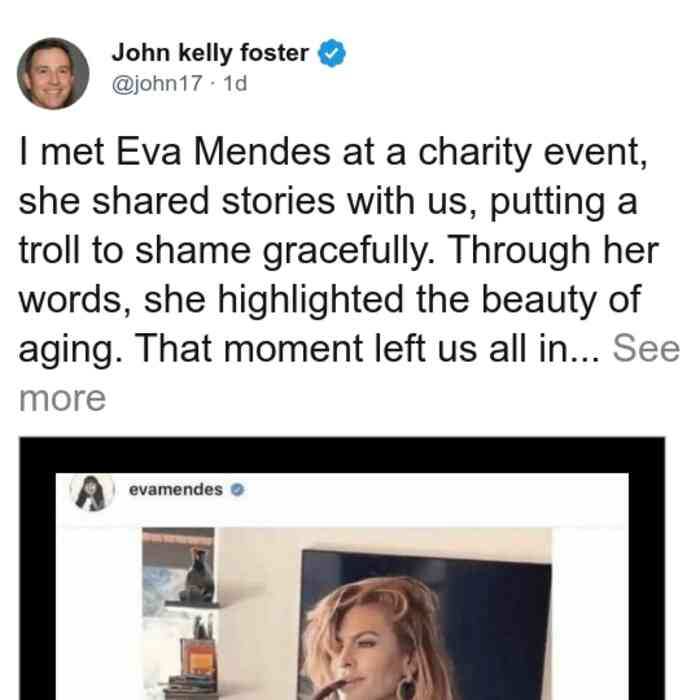Click the "charity event" phrase in the tweet

point(532,153)
